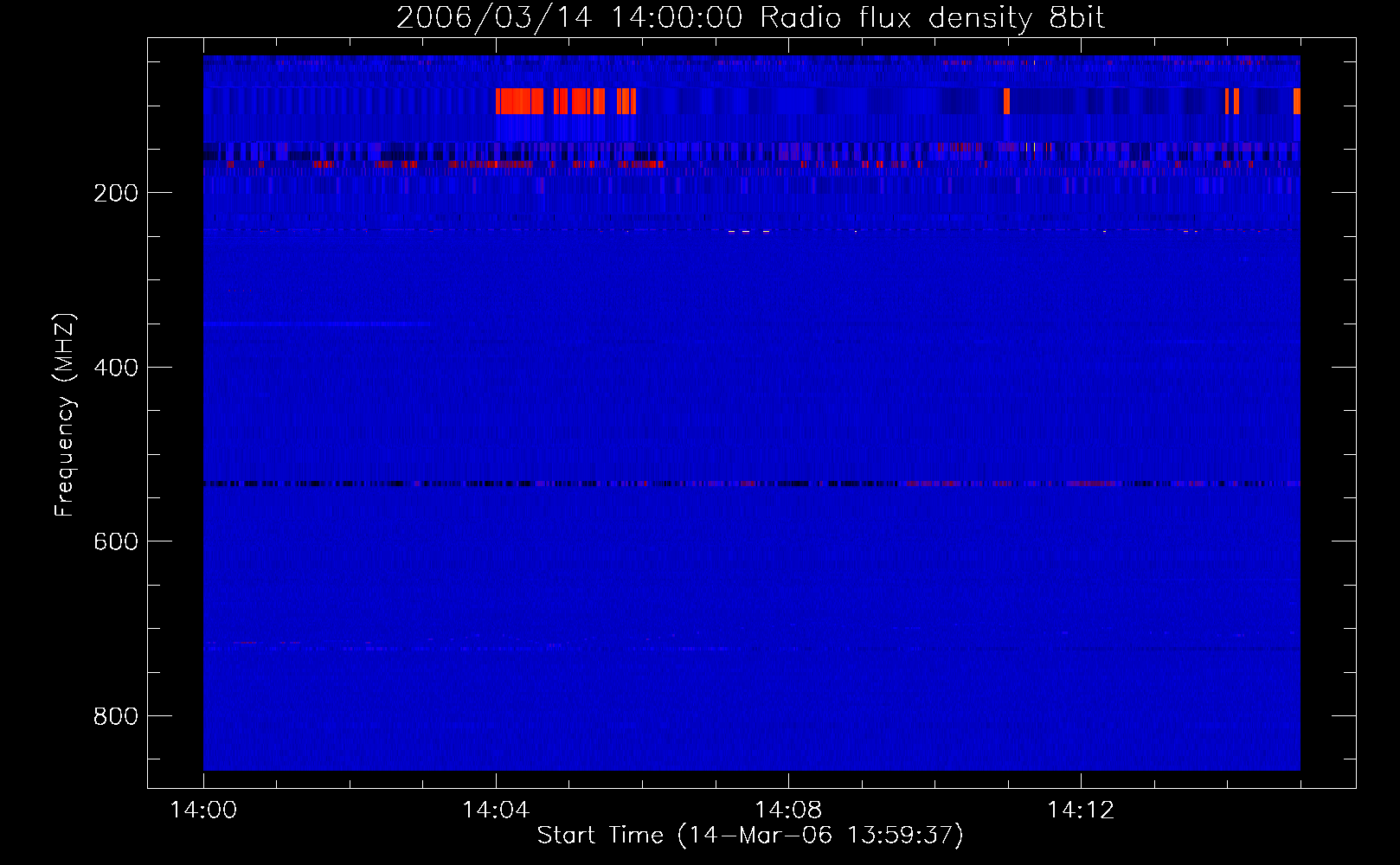Click the 600 frequency tick label

click(x=116, y=541)
